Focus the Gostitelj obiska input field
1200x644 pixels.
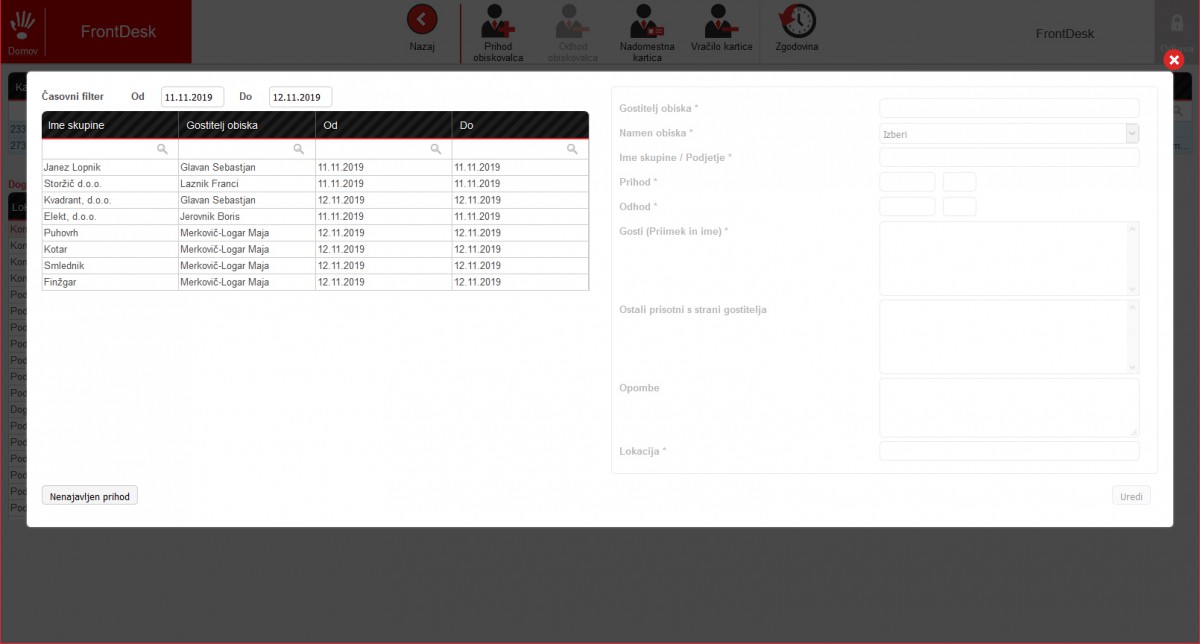(1009, 108)
